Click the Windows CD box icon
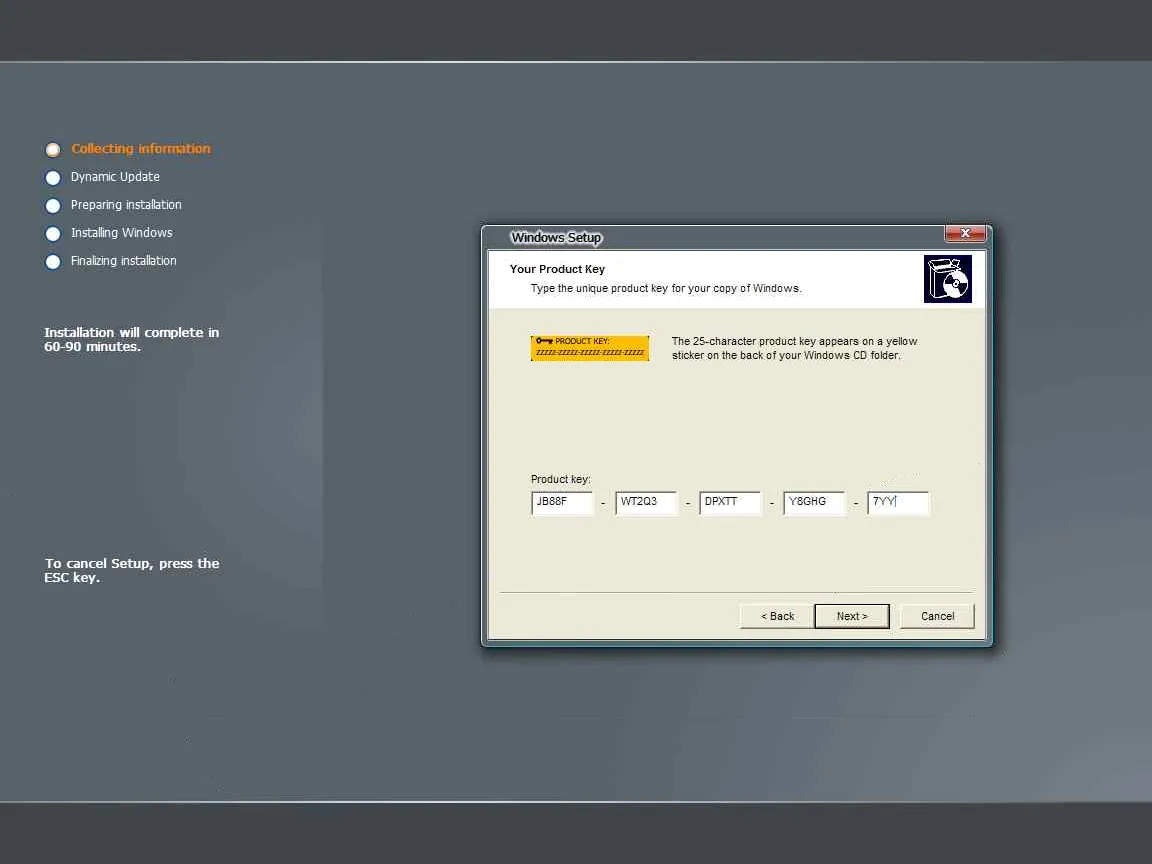The height and width of the screenshot is (864, 1152). pyautogui.click(x=948, y=278)
